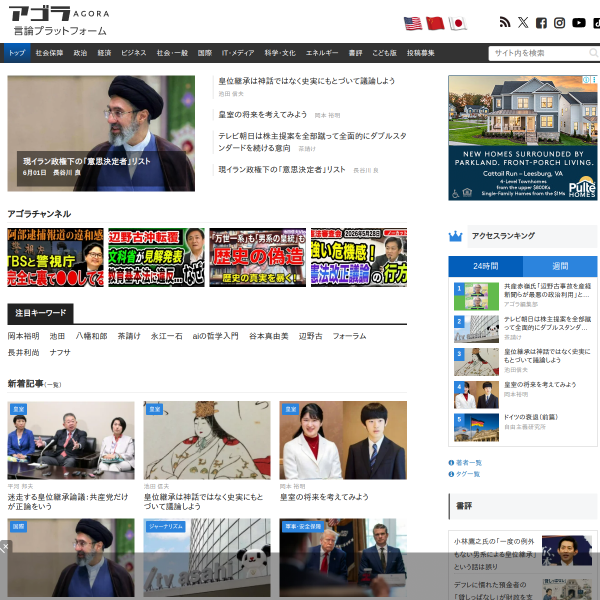
Task: Open the トップ navigation tab
Action: 17,53
